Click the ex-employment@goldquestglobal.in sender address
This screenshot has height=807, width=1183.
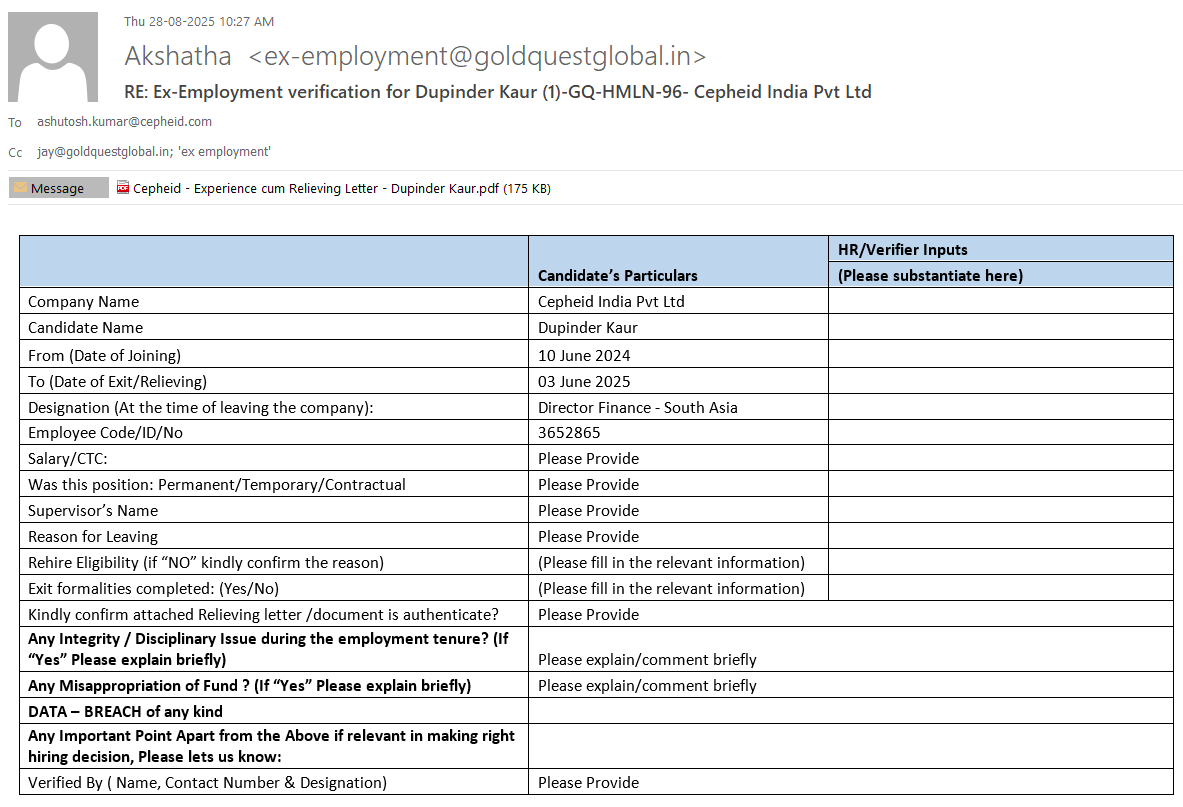[x=477, y=56]
